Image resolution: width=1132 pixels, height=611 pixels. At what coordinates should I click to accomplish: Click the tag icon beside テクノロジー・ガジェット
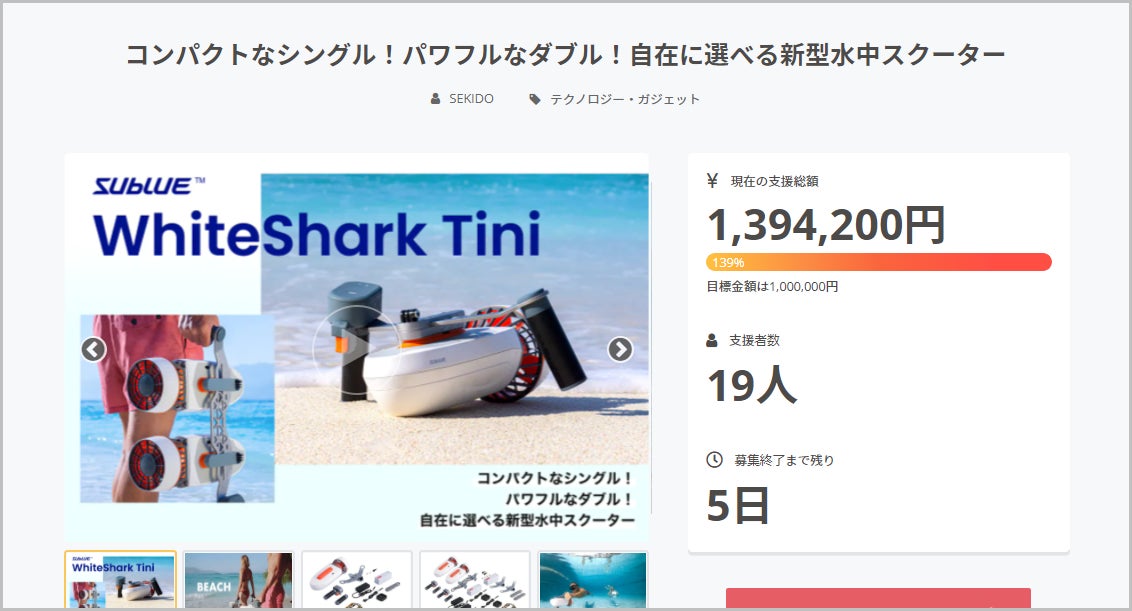coord(534,99)
